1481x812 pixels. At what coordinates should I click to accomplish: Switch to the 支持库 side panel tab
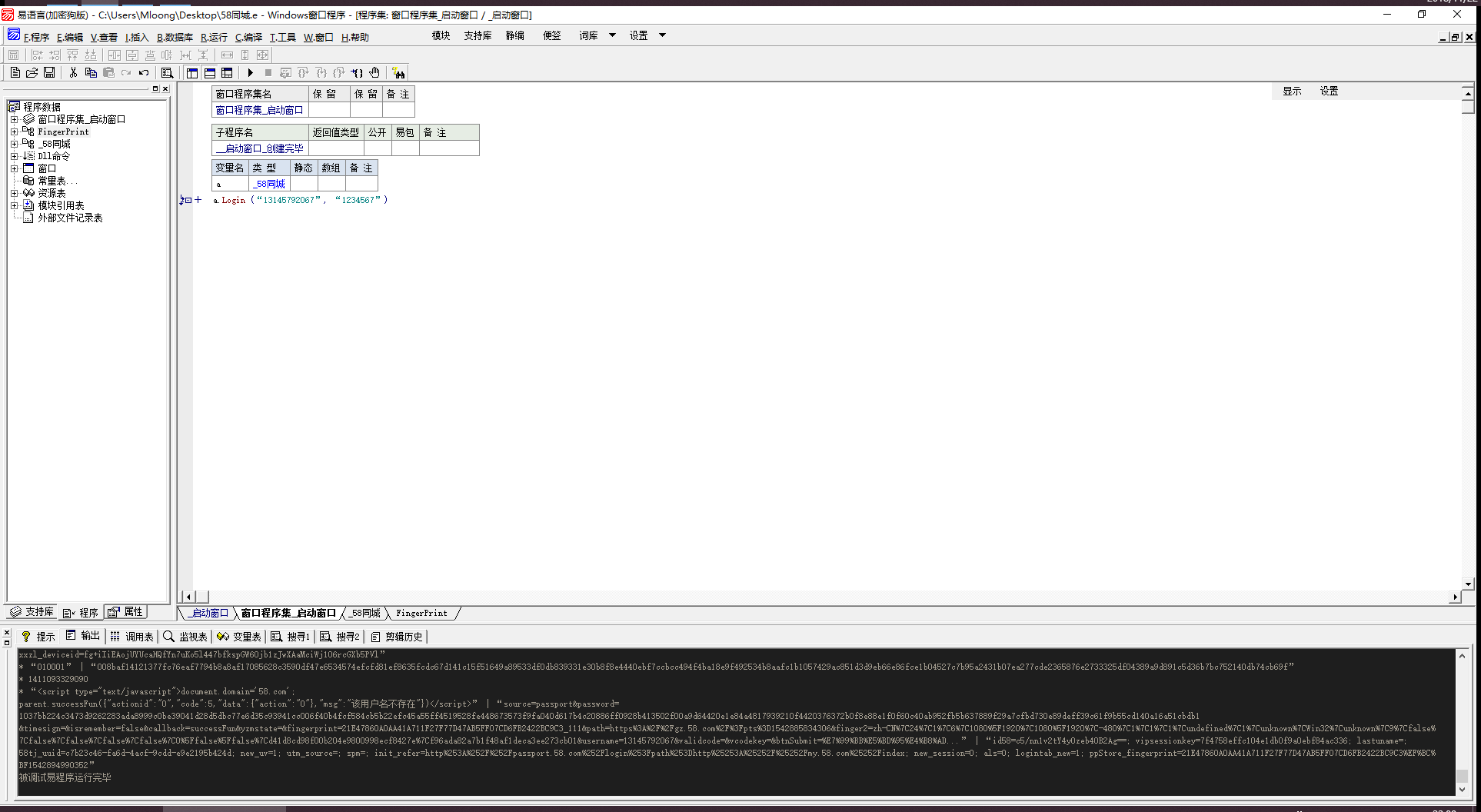32,612
